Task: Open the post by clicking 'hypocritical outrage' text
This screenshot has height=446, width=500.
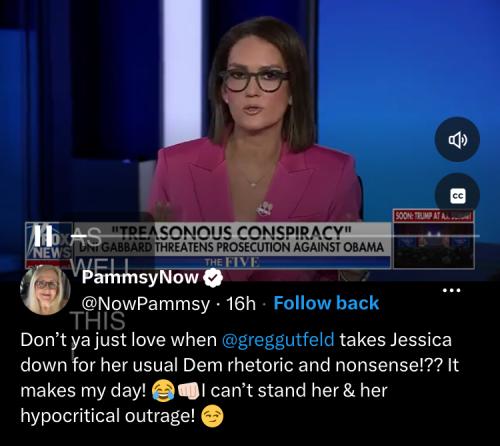Action: click(x=107, y=416)
